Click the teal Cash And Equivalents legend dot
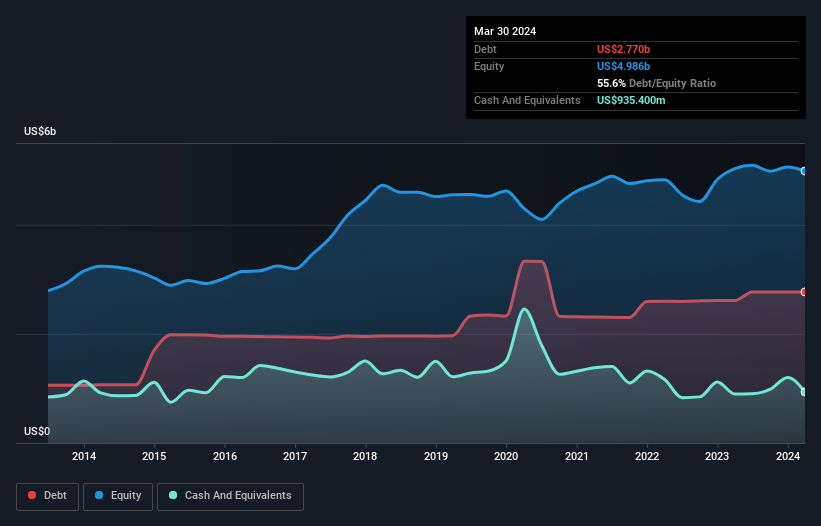Screen dimensions: 821x526 tap(173, 495)
